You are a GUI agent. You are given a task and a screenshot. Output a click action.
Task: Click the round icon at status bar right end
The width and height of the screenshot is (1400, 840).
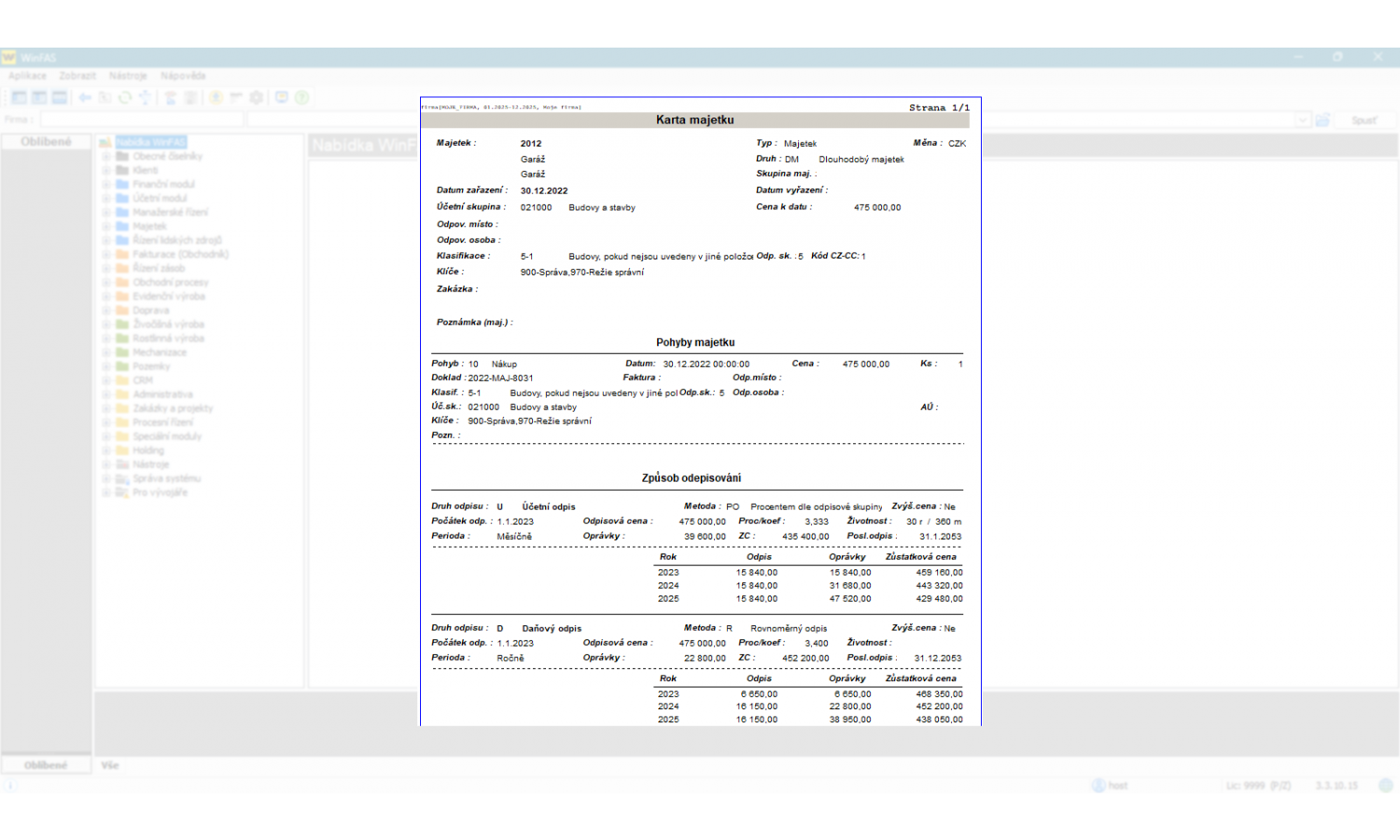[1387, 786]
